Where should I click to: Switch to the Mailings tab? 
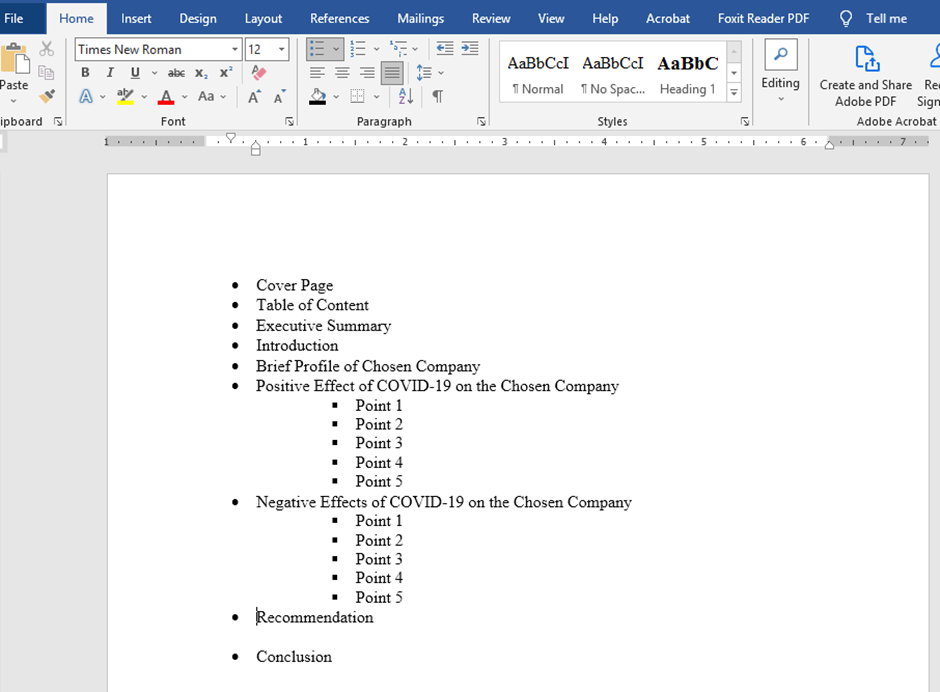[x=420, y=19]
